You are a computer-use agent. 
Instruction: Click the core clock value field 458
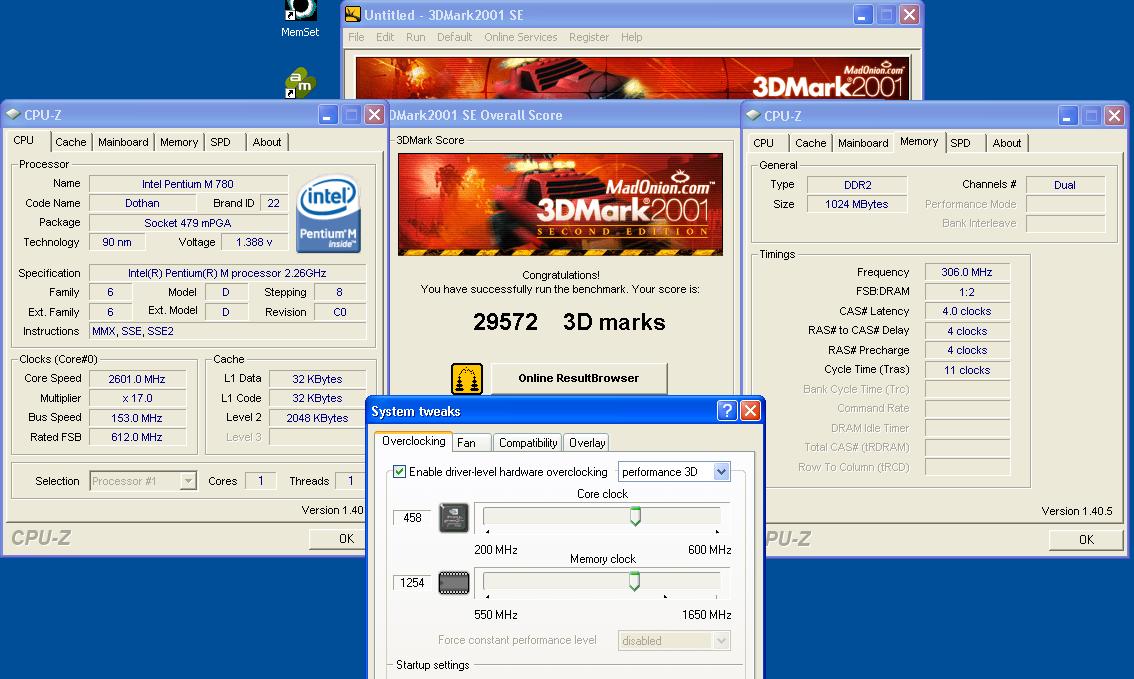point(412,518)
